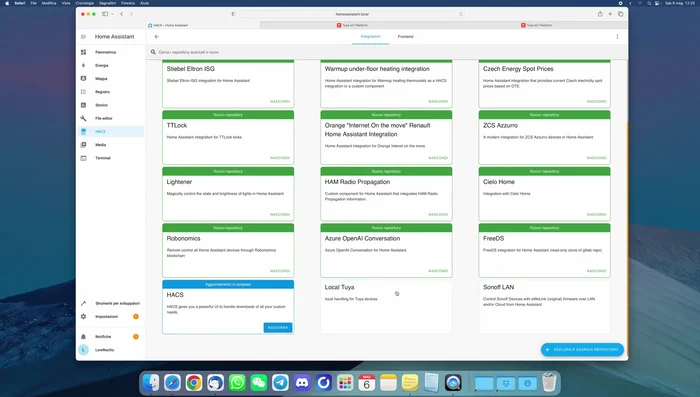Hide the Cielo Home repository
The width and height of the screenshot is (700, 397).
(596, 214)
